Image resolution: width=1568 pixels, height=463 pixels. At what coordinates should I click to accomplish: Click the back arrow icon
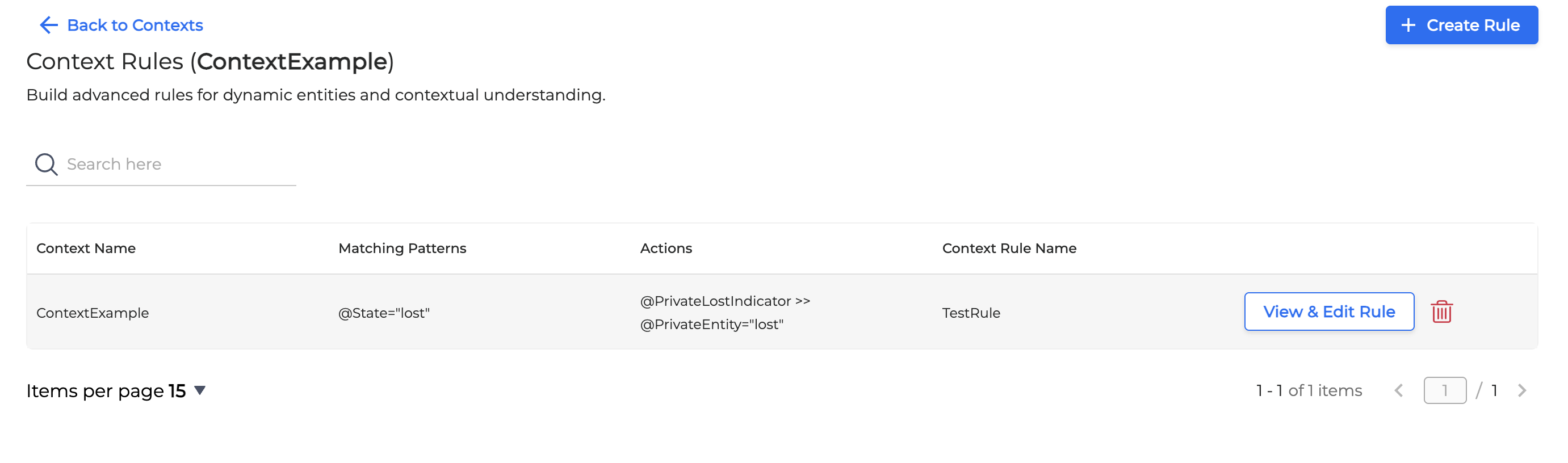pyautogui.click(x=48, y=25)
